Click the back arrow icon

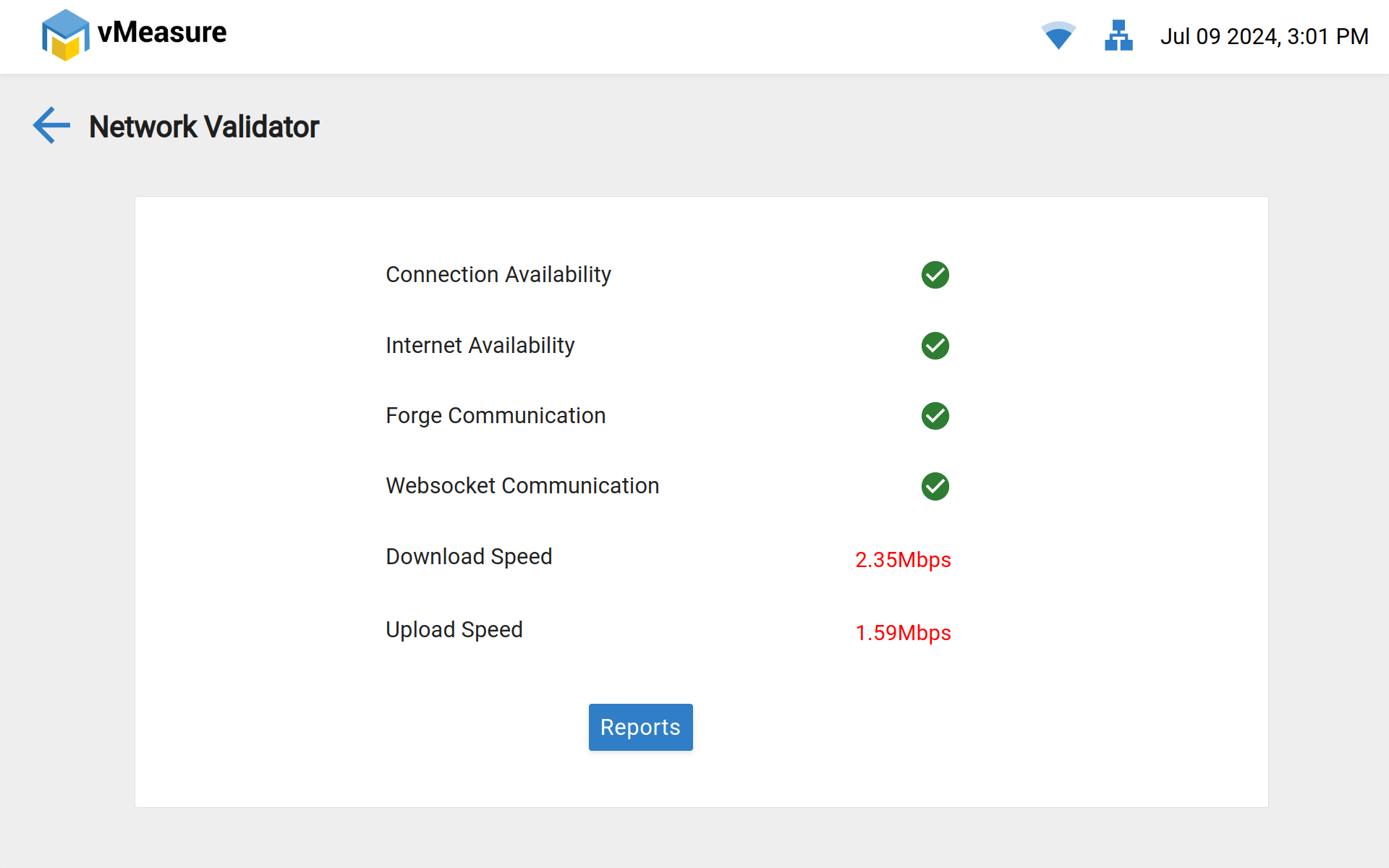(x=51, y=126)
